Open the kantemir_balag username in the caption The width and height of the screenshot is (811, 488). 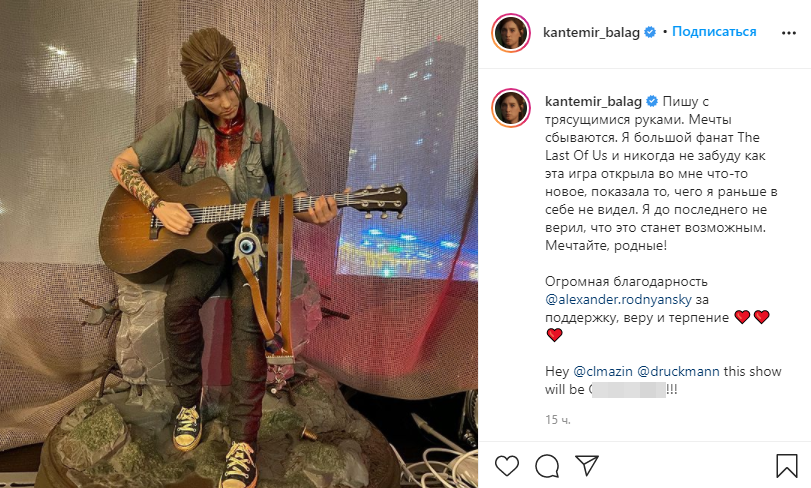[x=593, y=101]
